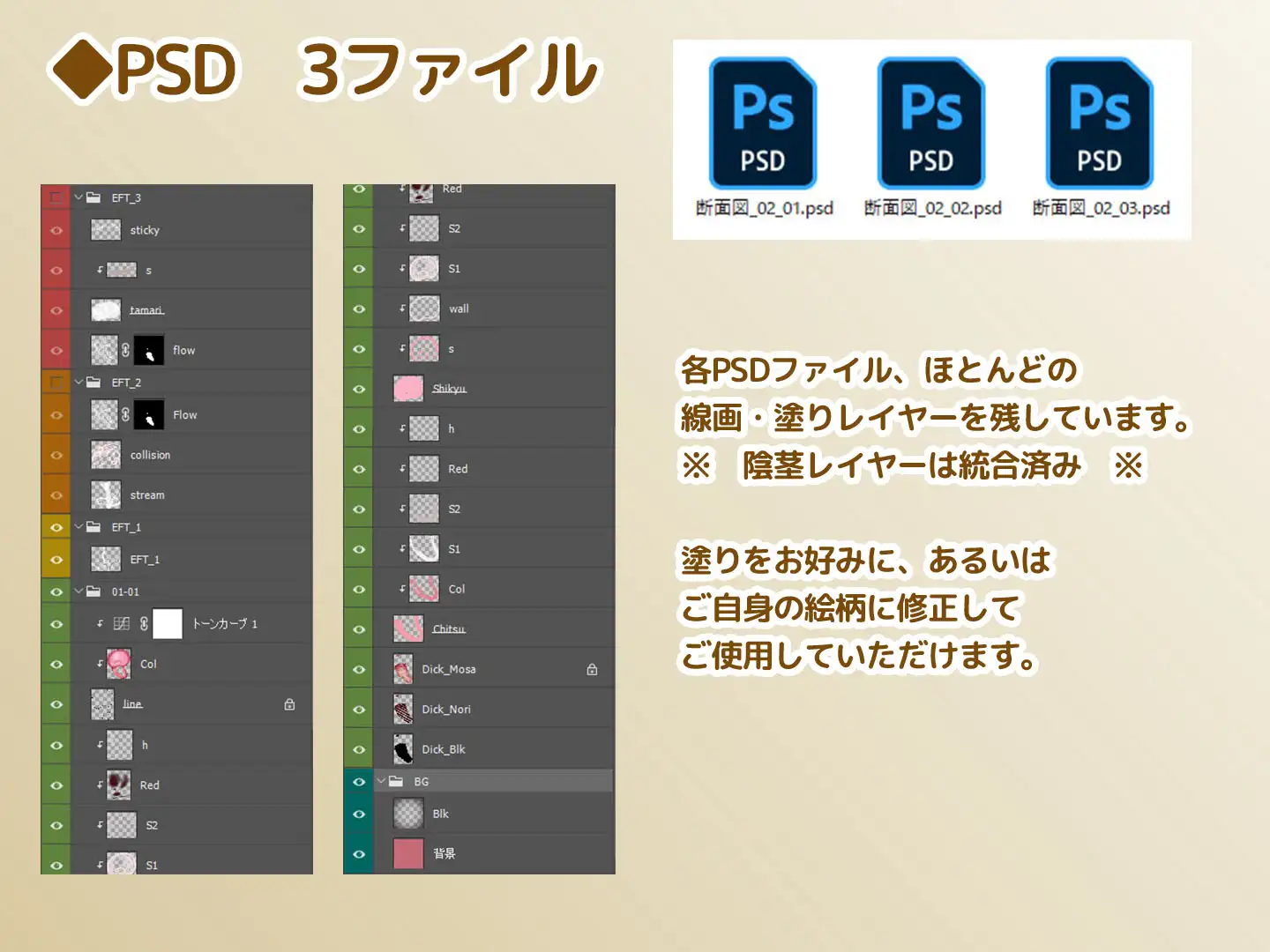Collapse the BG group

(x=381, y=781)
